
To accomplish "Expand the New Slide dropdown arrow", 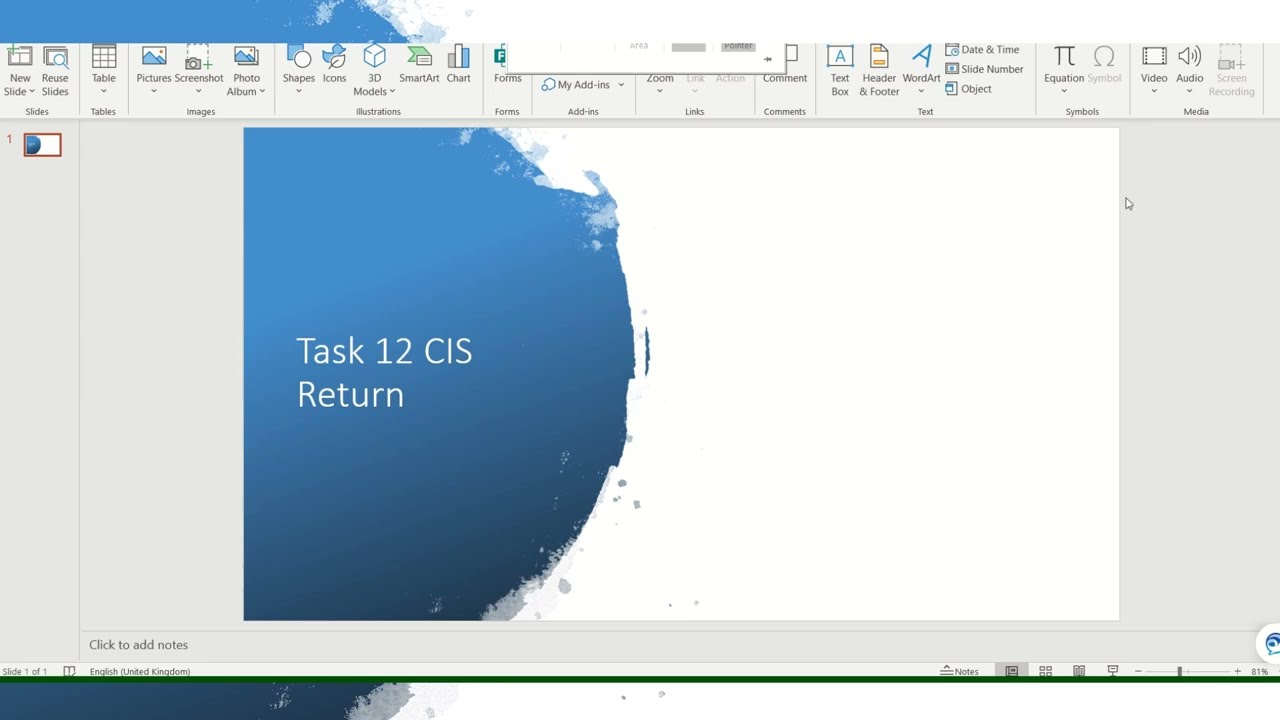I will (x=32, y=92).
